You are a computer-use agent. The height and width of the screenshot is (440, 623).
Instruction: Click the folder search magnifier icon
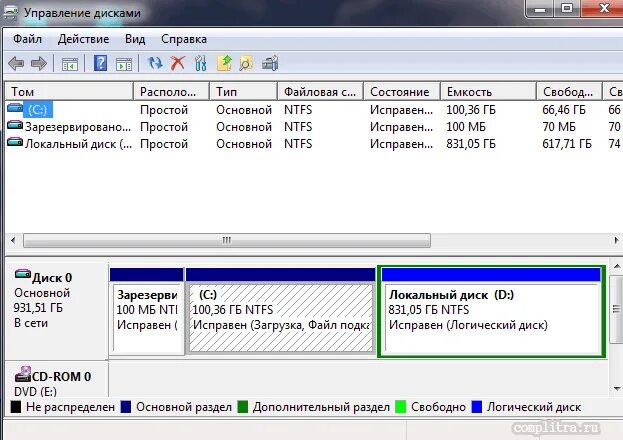tap(246, 63)
